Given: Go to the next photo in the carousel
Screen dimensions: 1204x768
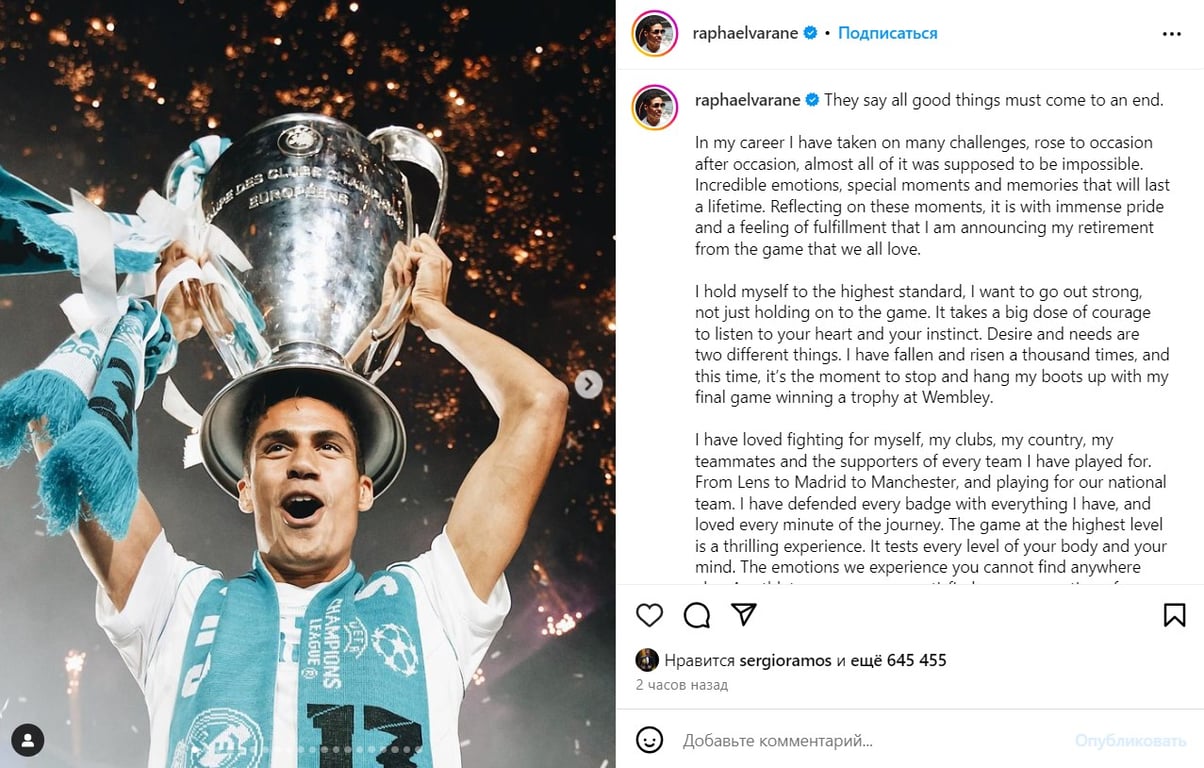Looking at the screenshot, I should point(589,384).
